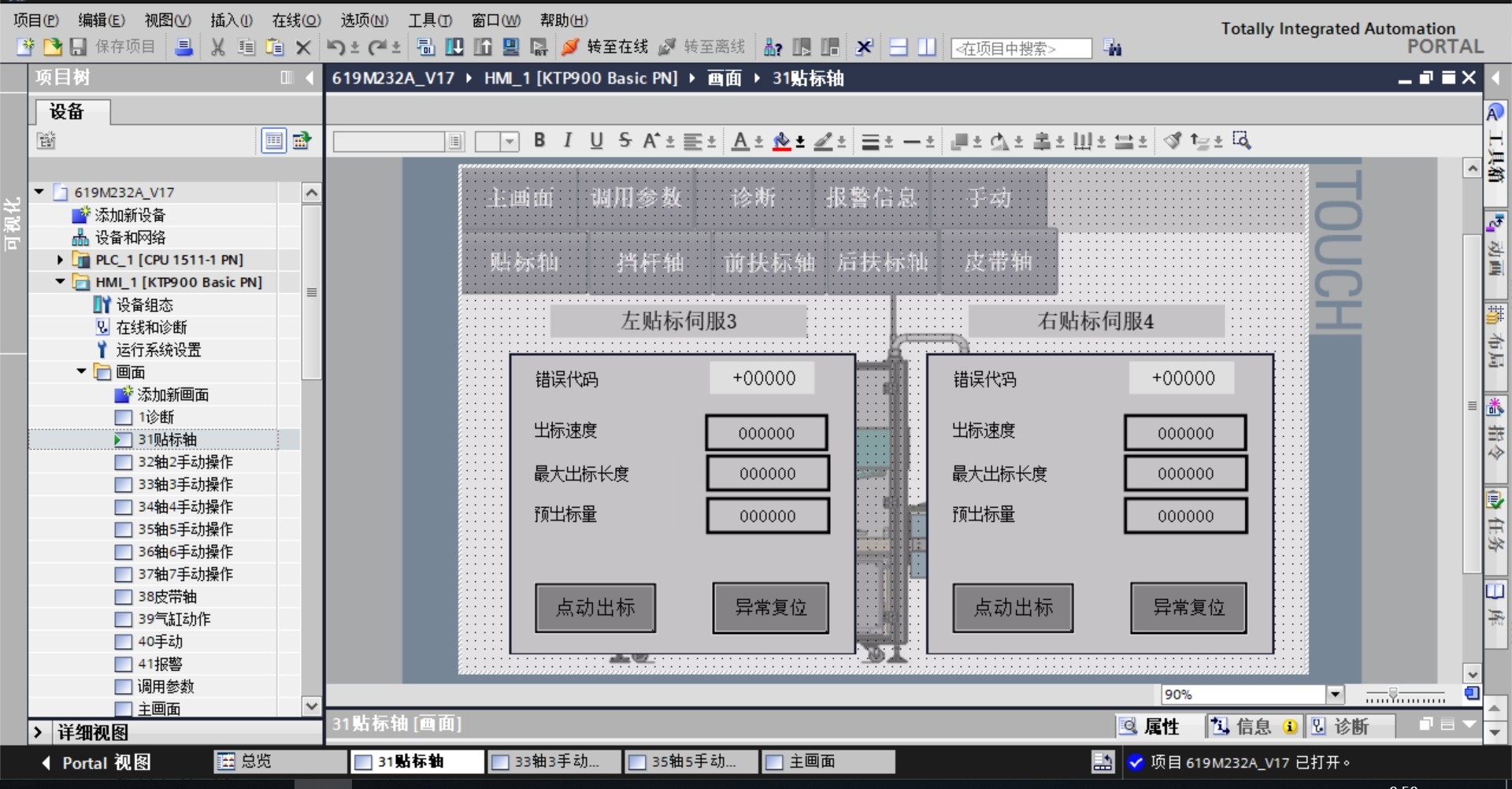Screen dimensions: 1512x789
Task: Click the delete X icon
Action: coord(302,47)
